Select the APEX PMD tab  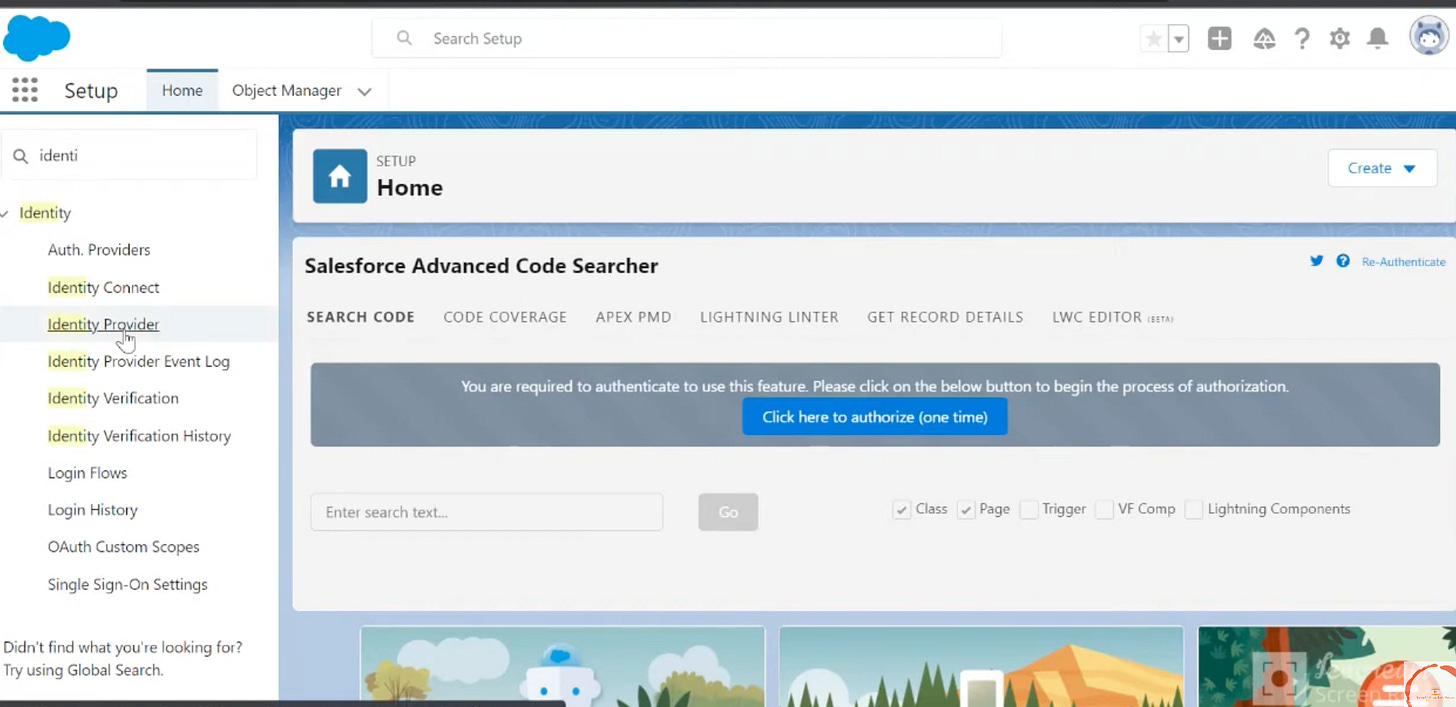[633, 317]
